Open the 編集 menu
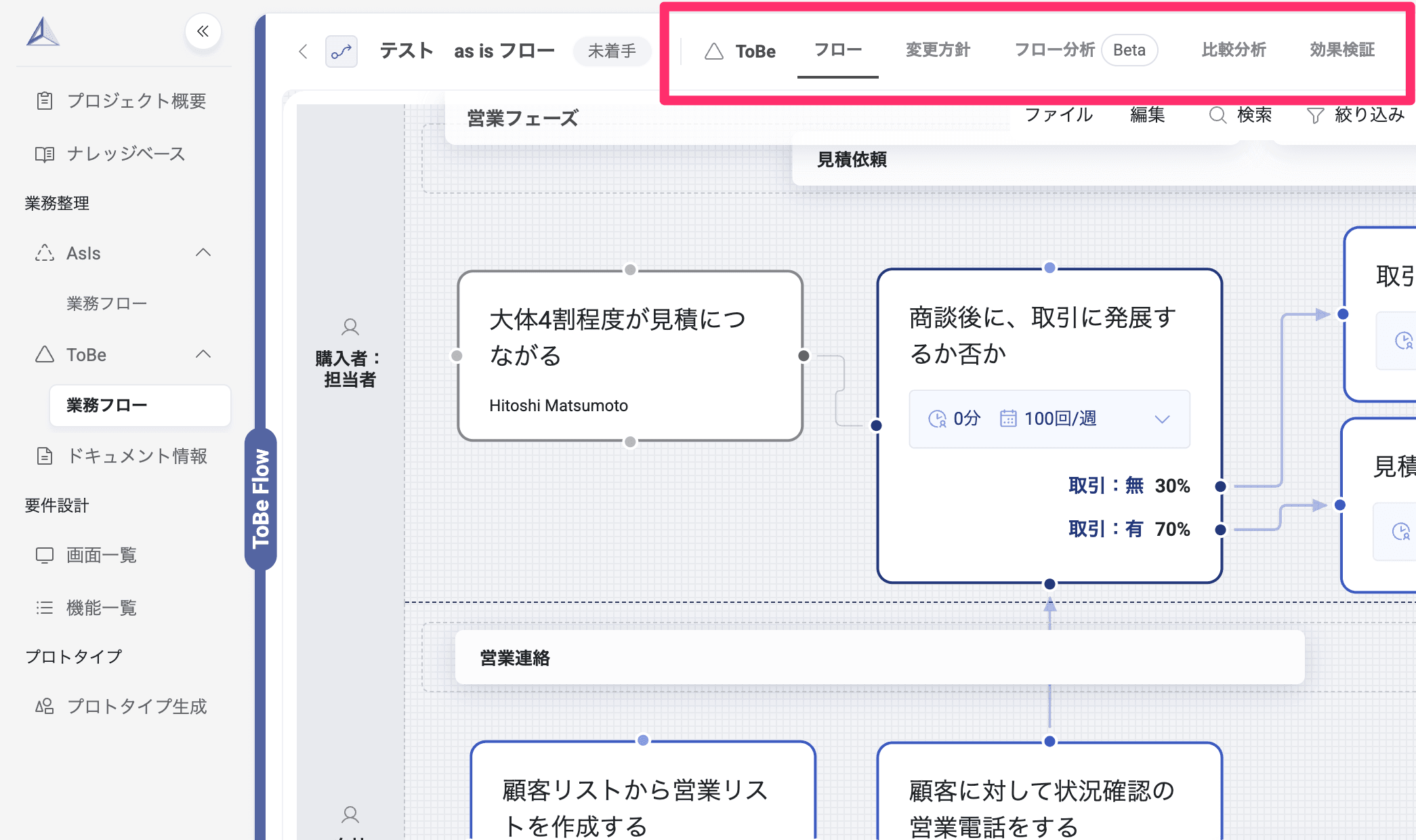 click(1147, 115)
